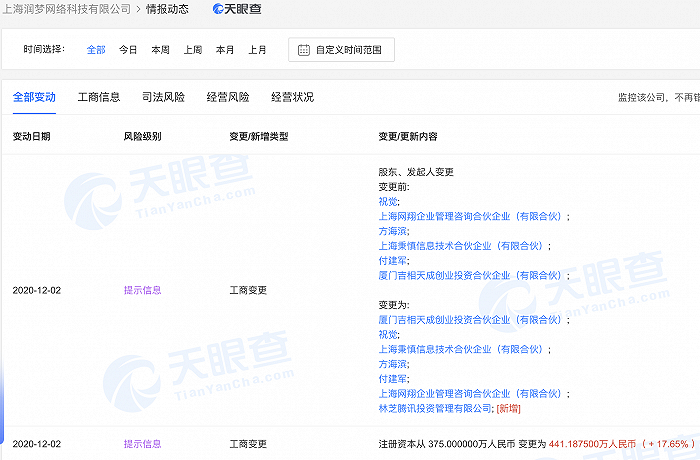Image resolution: width=700 pixels, height=460 pixels.
Task: Click the (+17.65%) percentage text
Action: tap(668, 444)
